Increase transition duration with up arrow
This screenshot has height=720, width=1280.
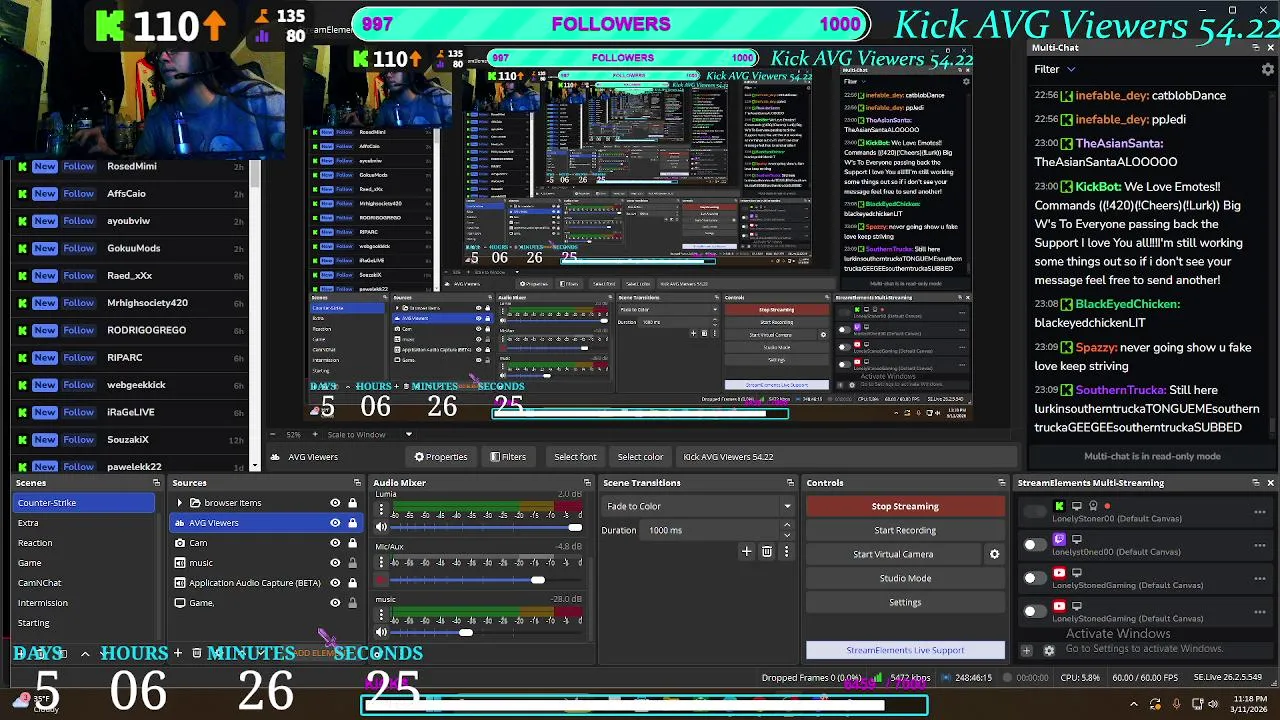pyautogui.click(x=786, y=525)
